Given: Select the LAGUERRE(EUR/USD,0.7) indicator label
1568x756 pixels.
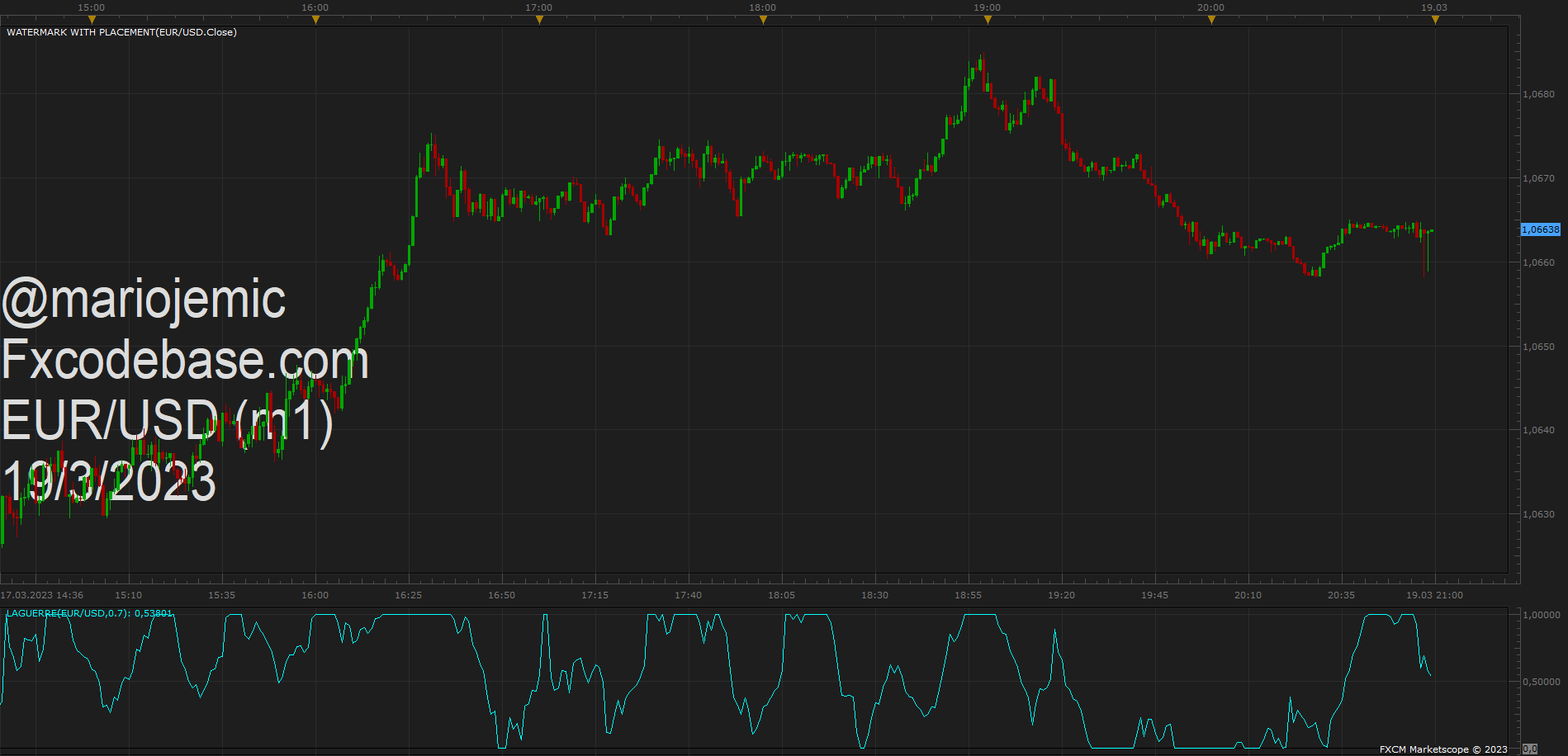Looking at the screenshot, I should tap(90, 613).
